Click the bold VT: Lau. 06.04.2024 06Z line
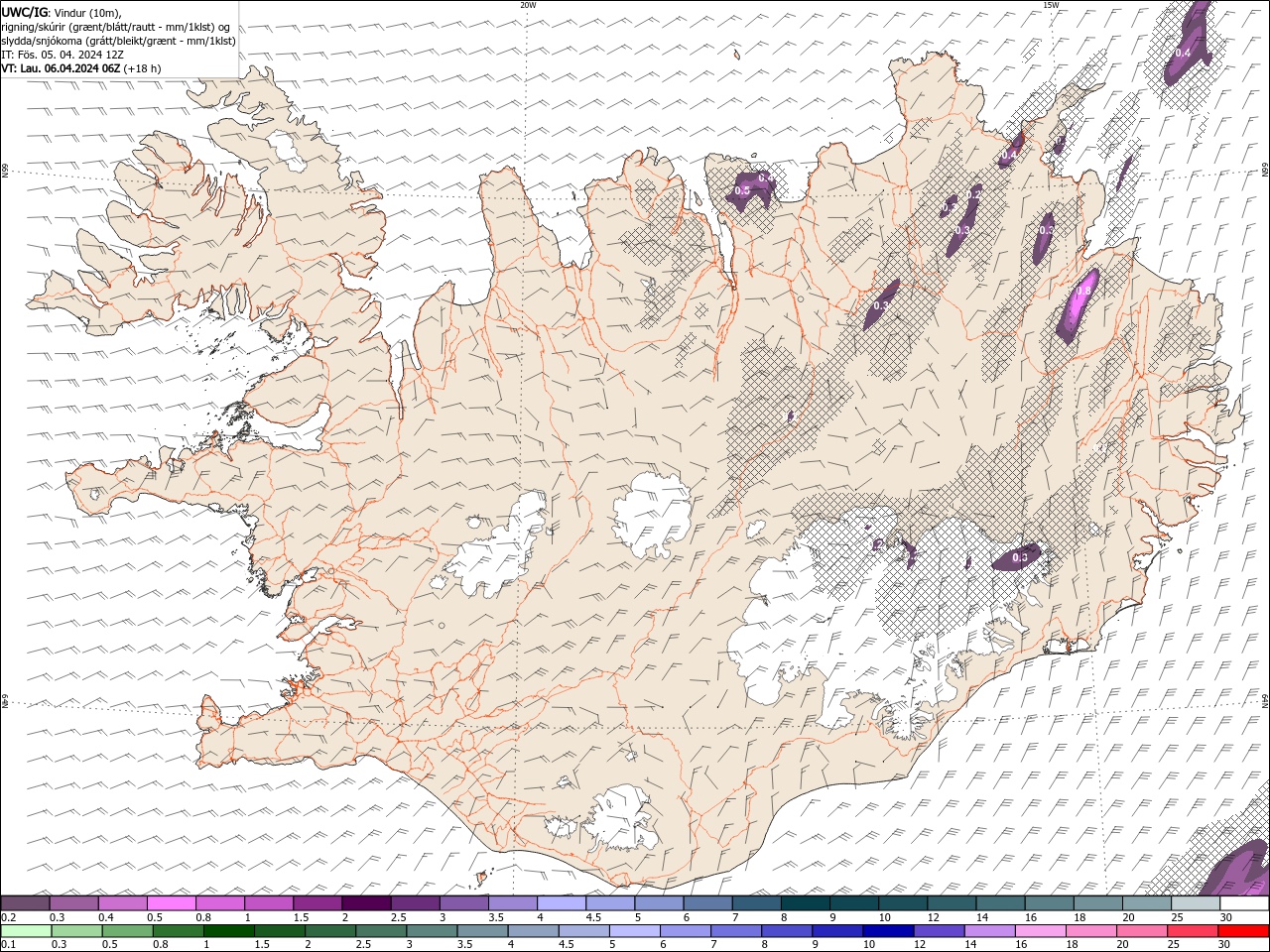This screenshot has height=952, width=1270. 62,68
